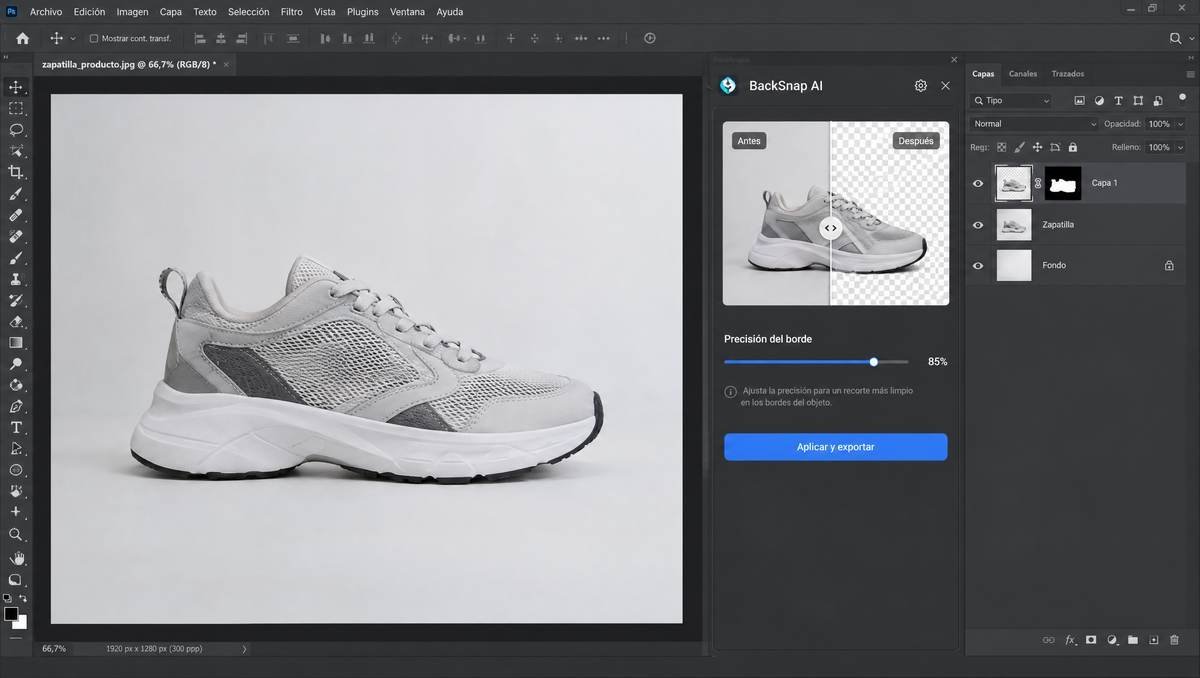Select the Pen tool
The image size is (1200, 678).
pos(16,407)
